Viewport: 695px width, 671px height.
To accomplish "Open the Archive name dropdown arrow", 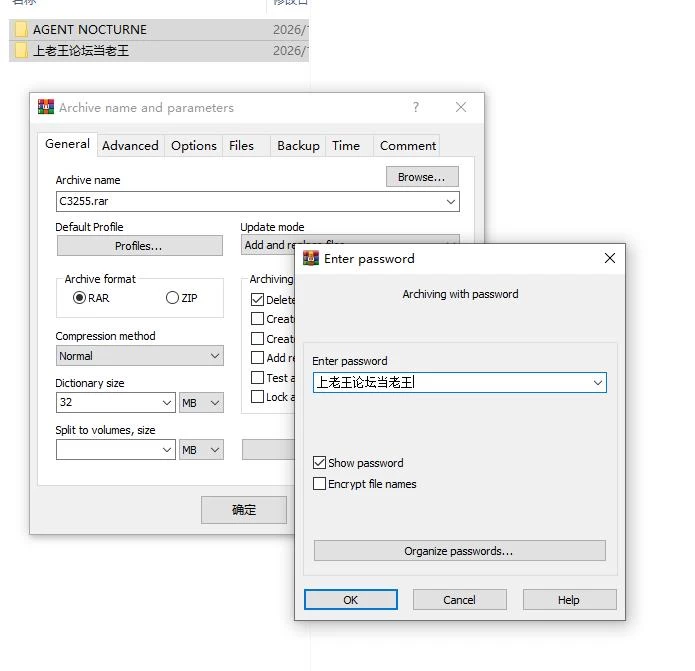I will click(451, 202).
